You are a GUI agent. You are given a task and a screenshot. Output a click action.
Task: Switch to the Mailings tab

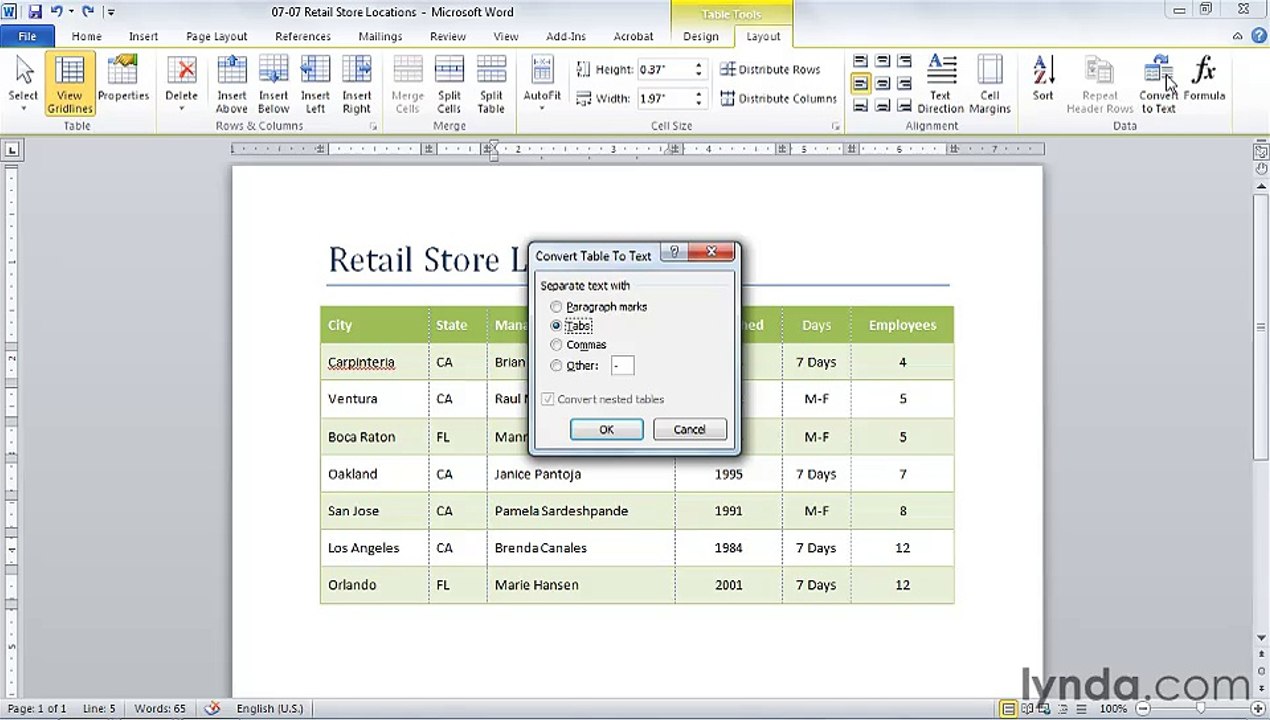tap(380, 36)
